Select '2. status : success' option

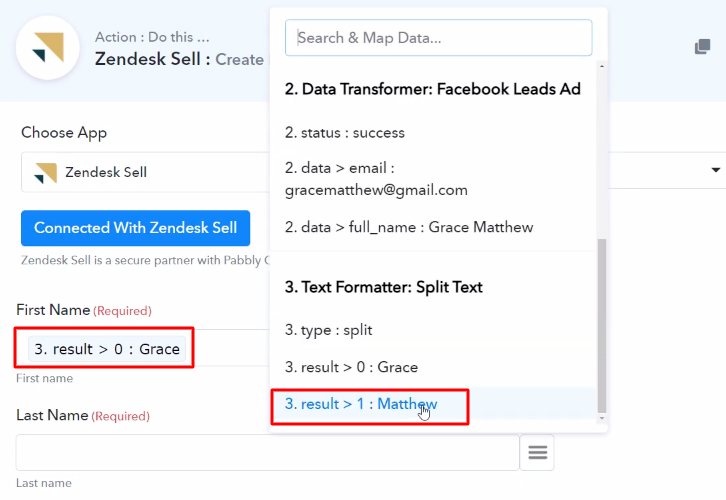[x=345, y=133]
